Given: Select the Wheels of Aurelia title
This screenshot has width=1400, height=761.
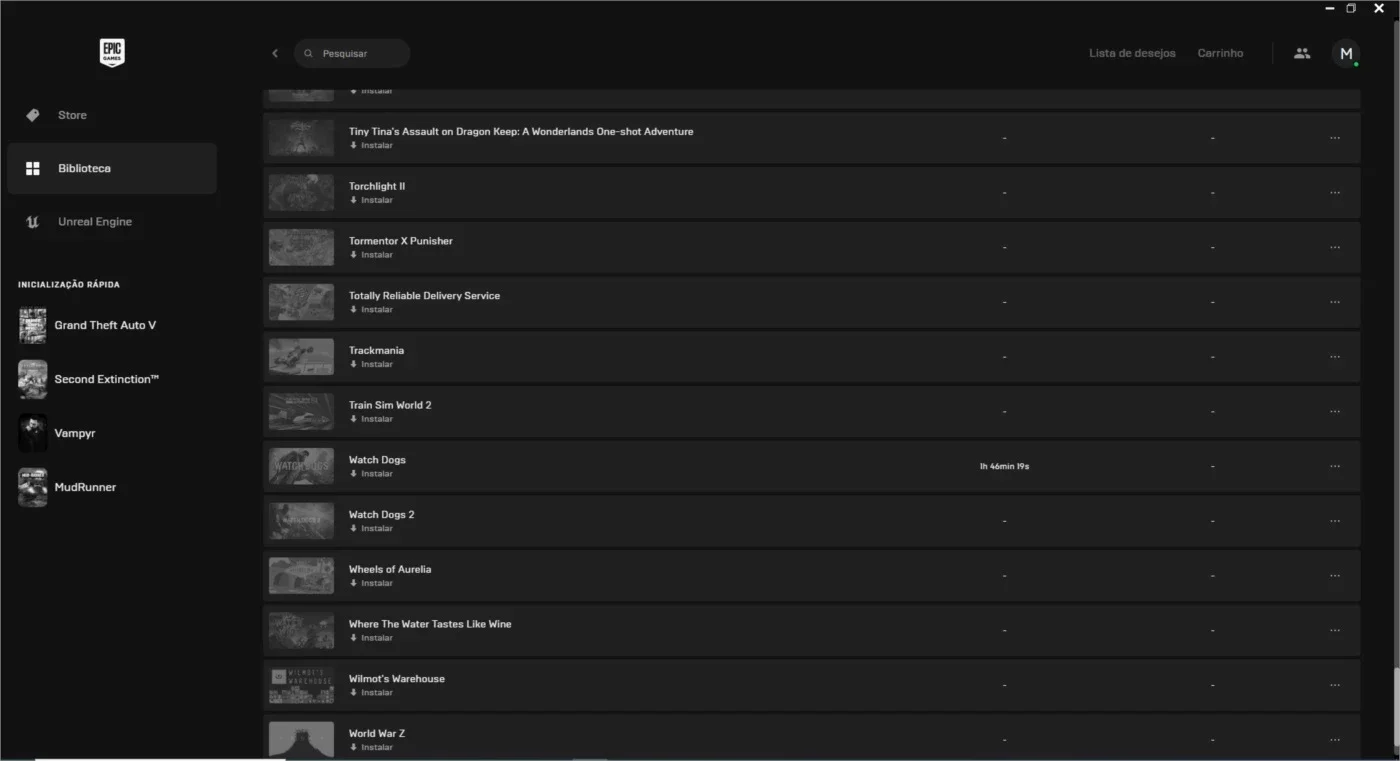Looking at the screenshot, I should (x=390, y=569).
